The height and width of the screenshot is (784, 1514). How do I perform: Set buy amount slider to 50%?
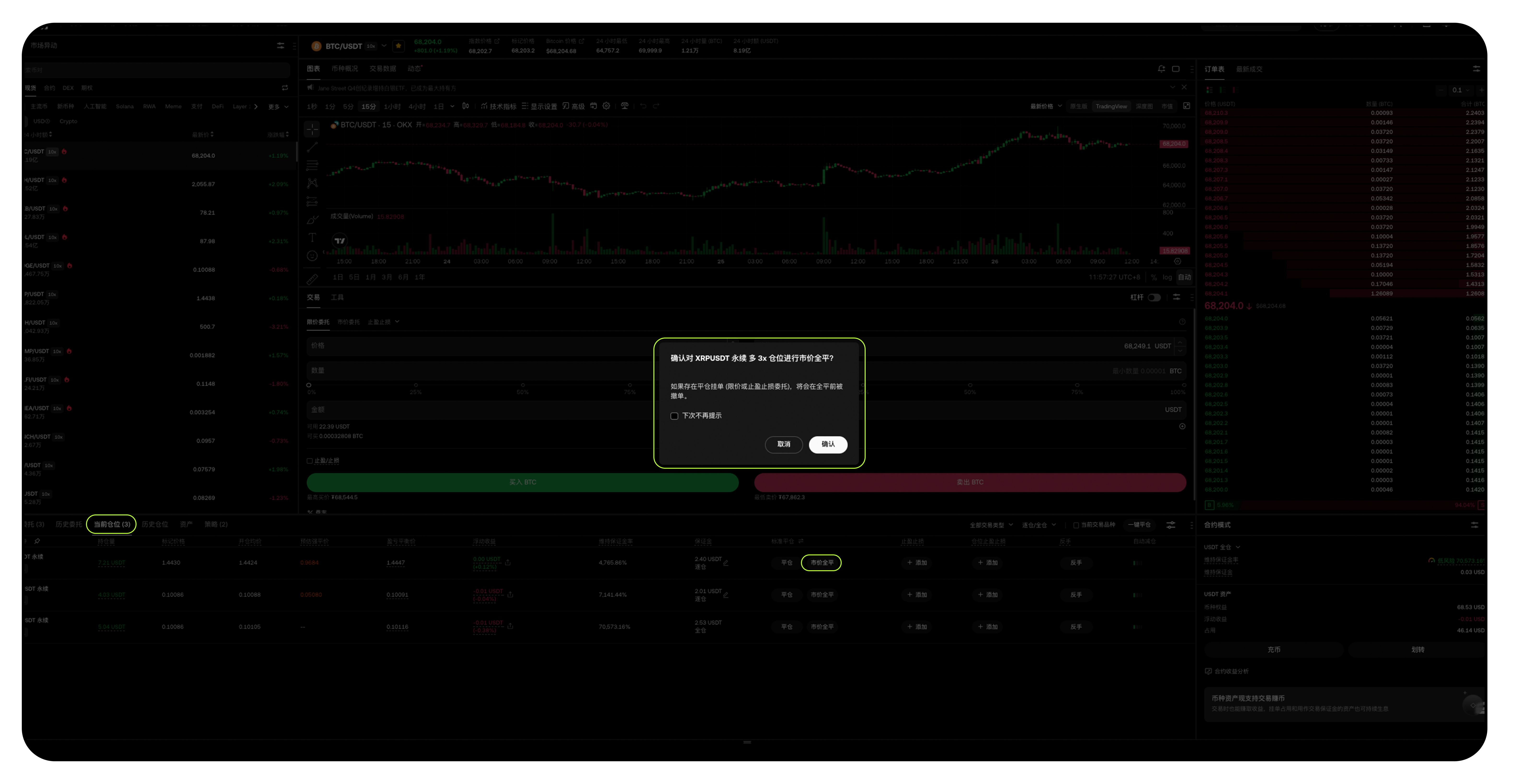522,385
